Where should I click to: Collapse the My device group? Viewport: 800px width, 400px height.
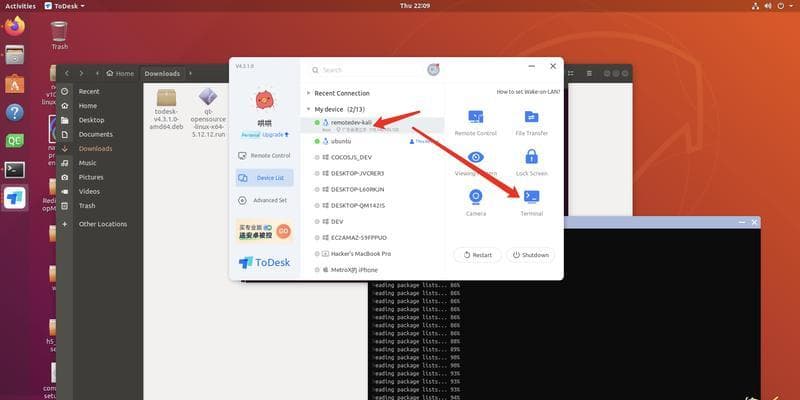pos(308,109)
